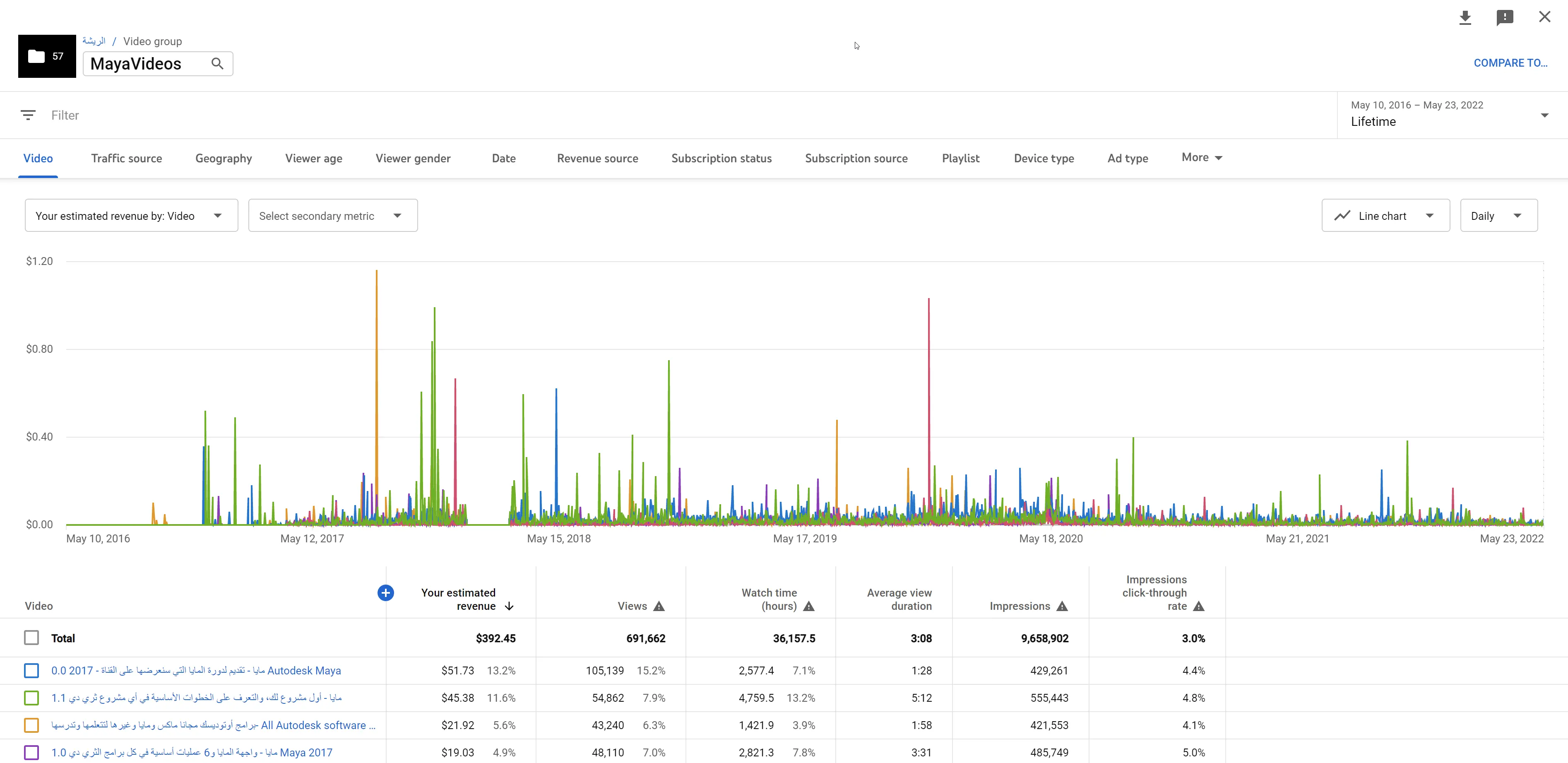Toggle the Total row checkbox
The height and width of the screenshot is (763, 1568).
[x=31, y=638]
